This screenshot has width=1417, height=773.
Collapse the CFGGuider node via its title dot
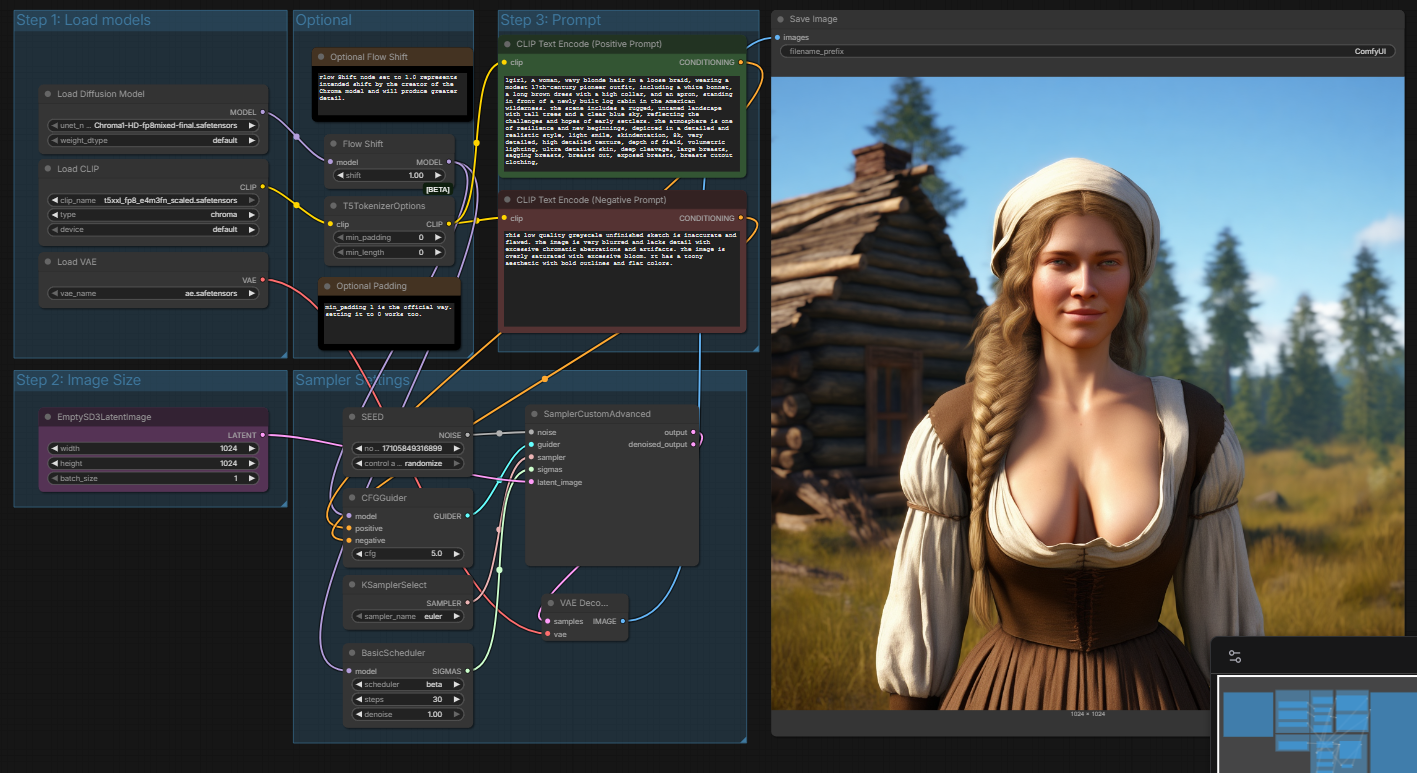tap(352, 497)
